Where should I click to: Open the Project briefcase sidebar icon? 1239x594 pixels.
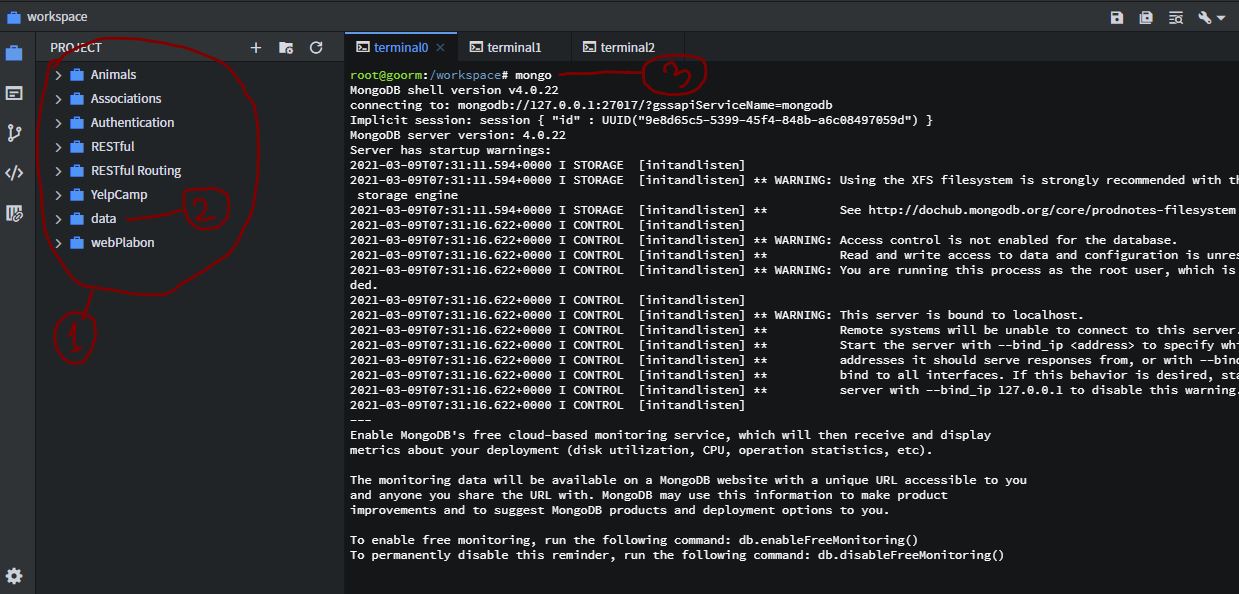point(14,53)
